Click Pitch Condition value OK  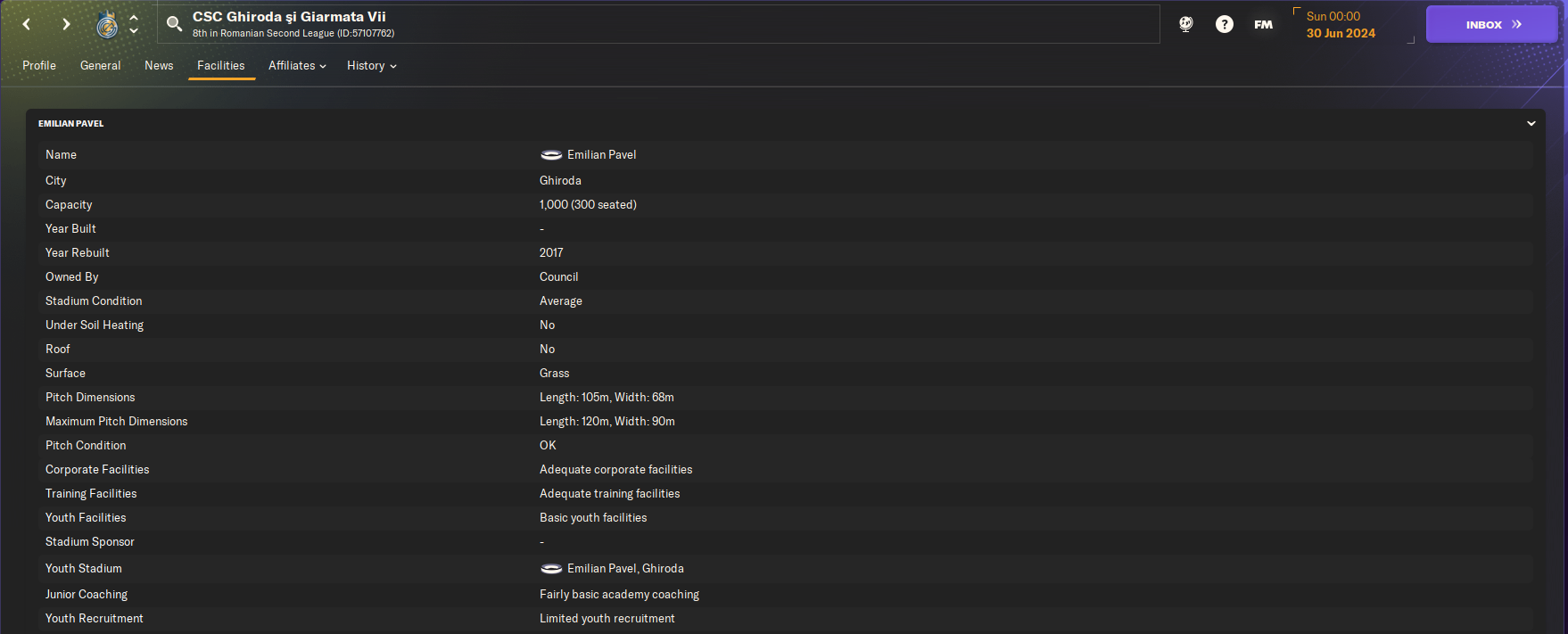[x=548, y=446]
